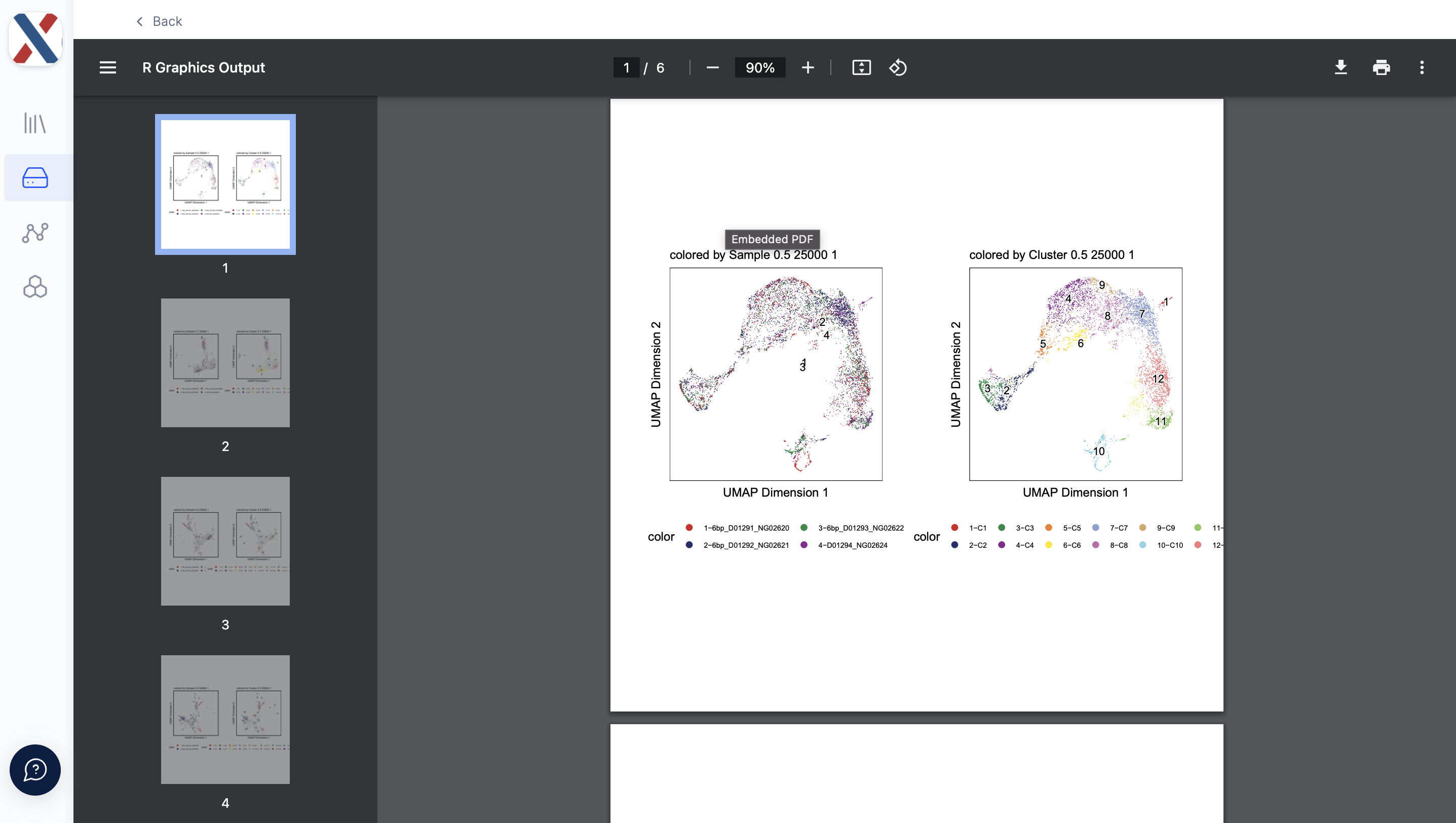Open the library books sidebar icon
This screenshot has width=1456, height=823.
[35, 123]
